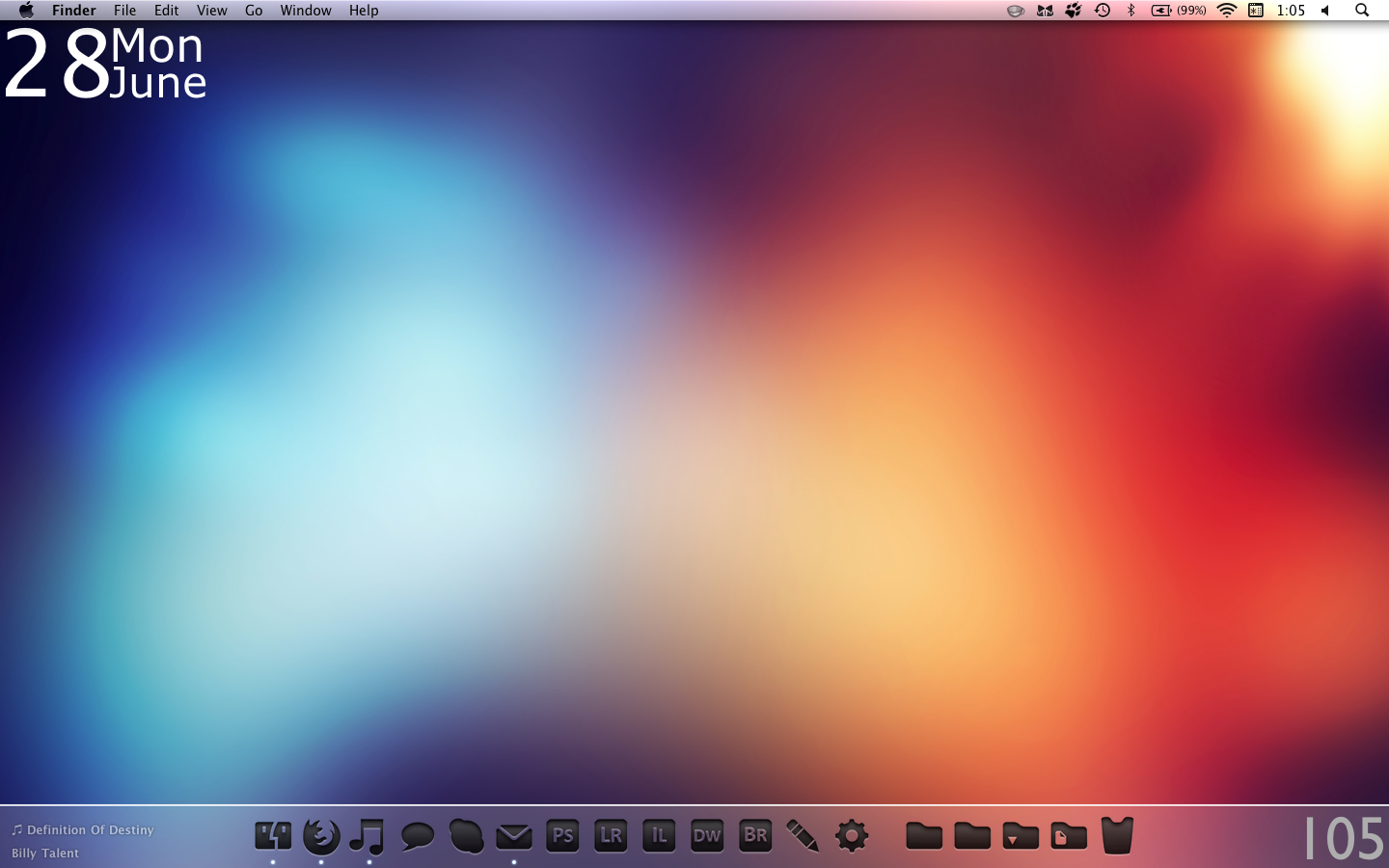Open the Wi-Fi status menu
This screenshot has height=868, width=1389.
1227,11
